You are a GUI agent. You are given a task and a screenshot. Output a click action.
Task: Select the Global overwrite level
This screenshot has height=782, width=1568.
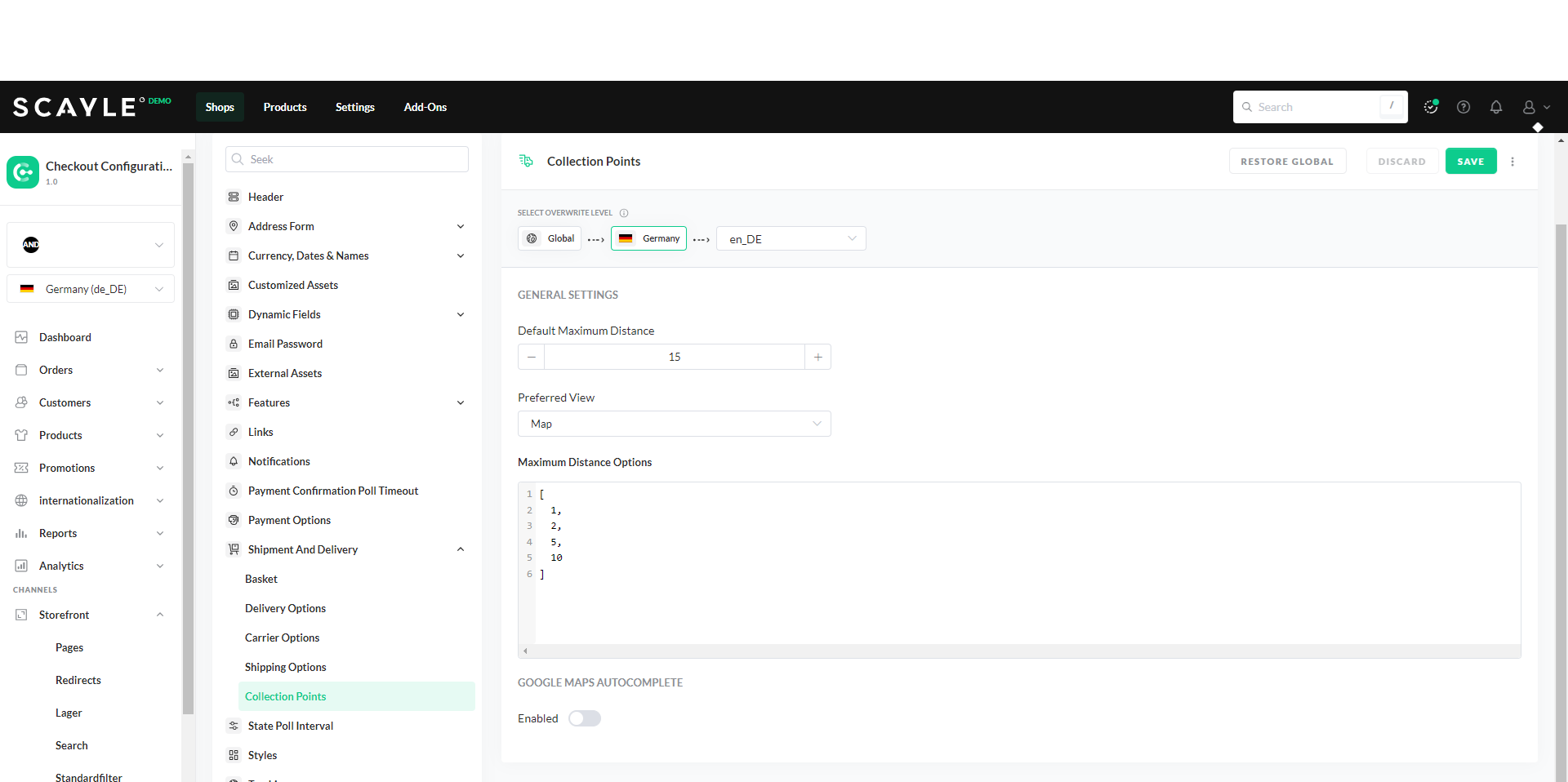550,238
